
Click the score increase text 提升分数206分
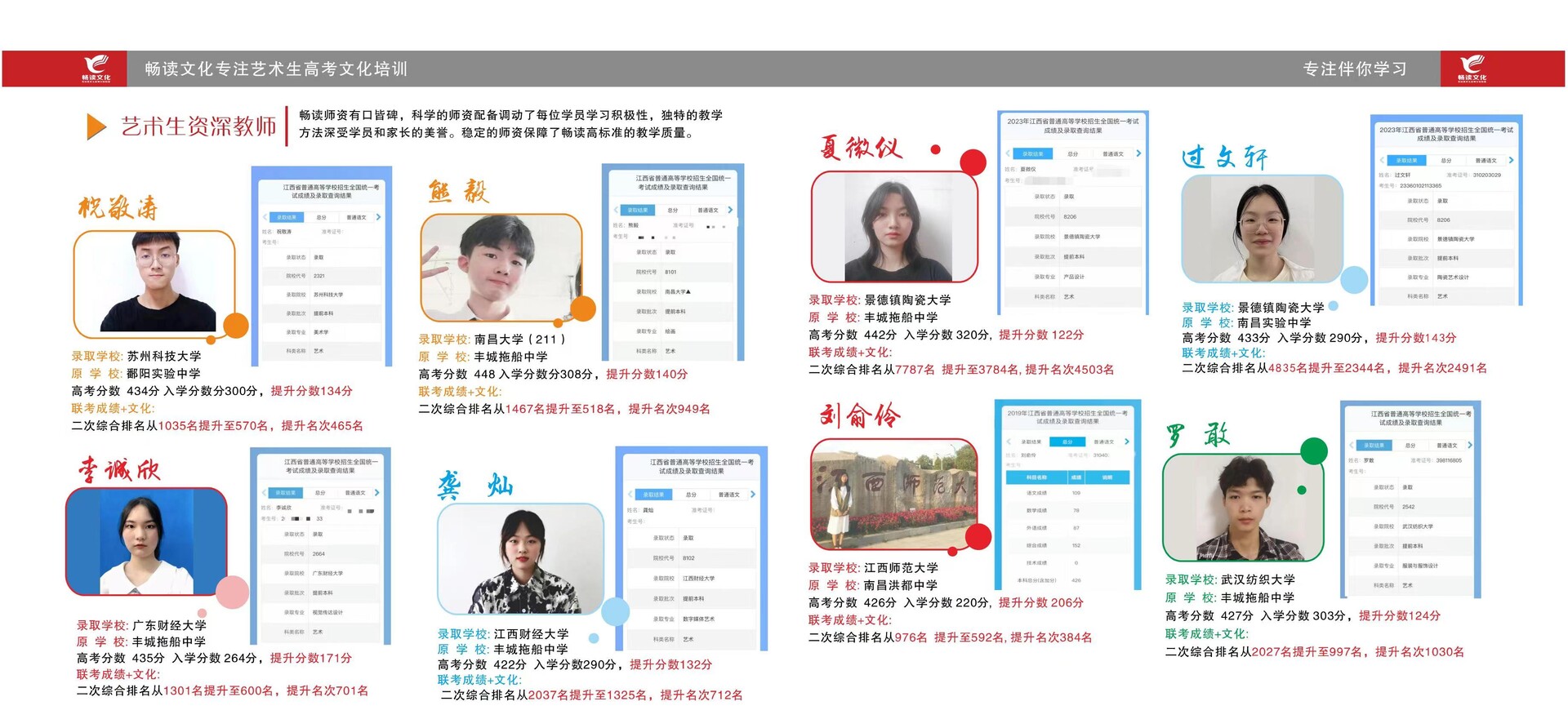coord(1041,602)
